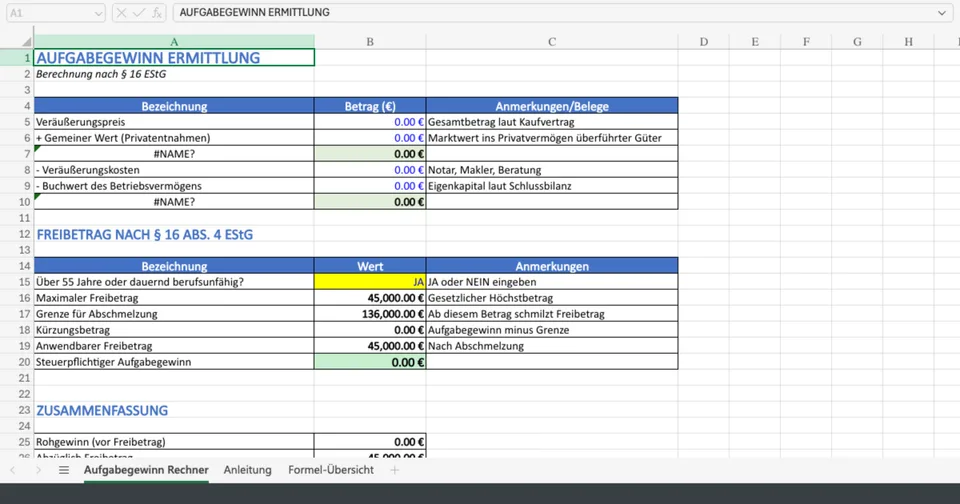The width and height of the screenshot is (960, 504).
Task: Add a new sheet with plus icon
Action: pos(394,470)
